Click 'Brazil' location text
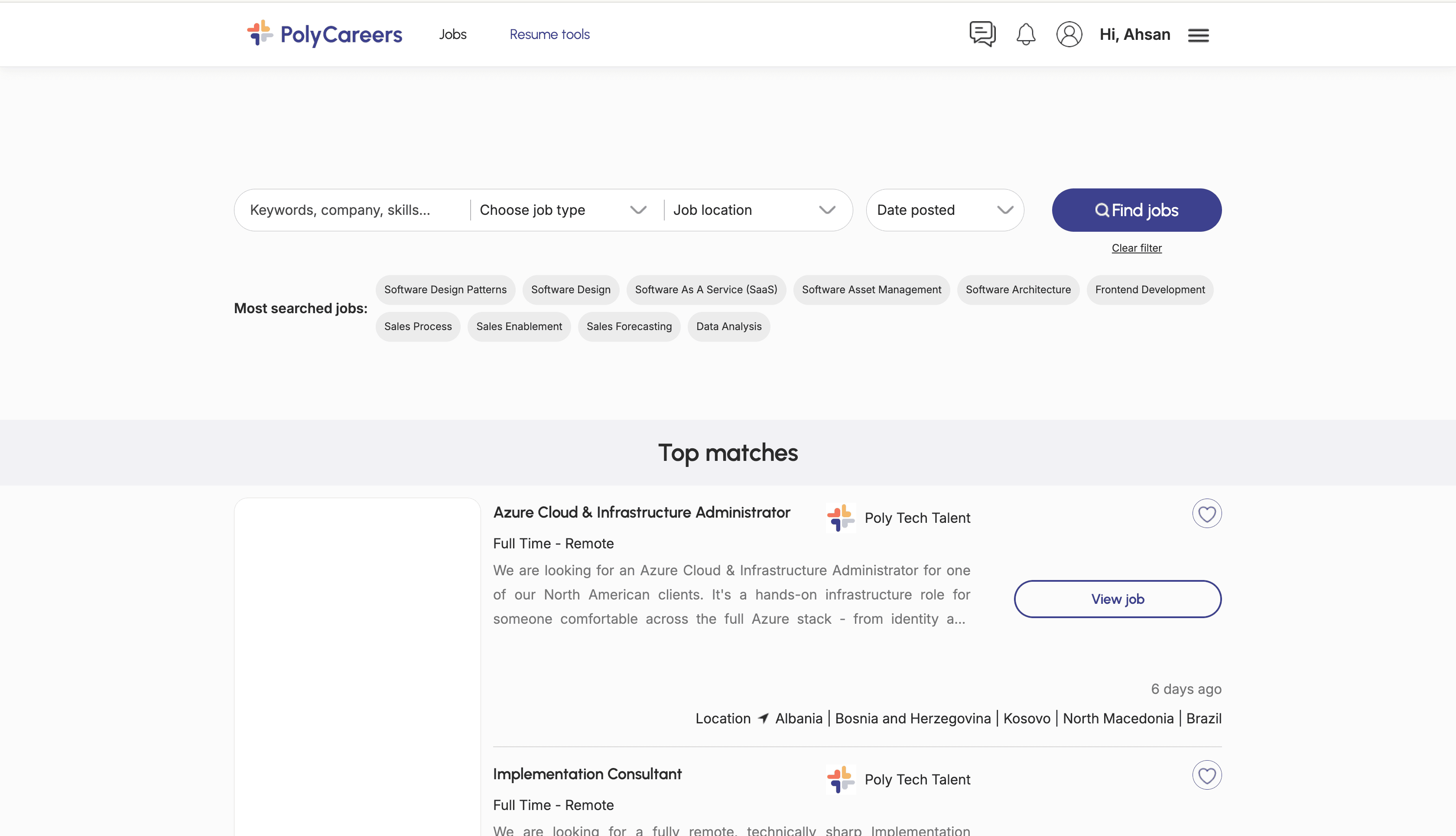The width and height of the screenshot is (1456, 836). click(x=1204, y=718)
